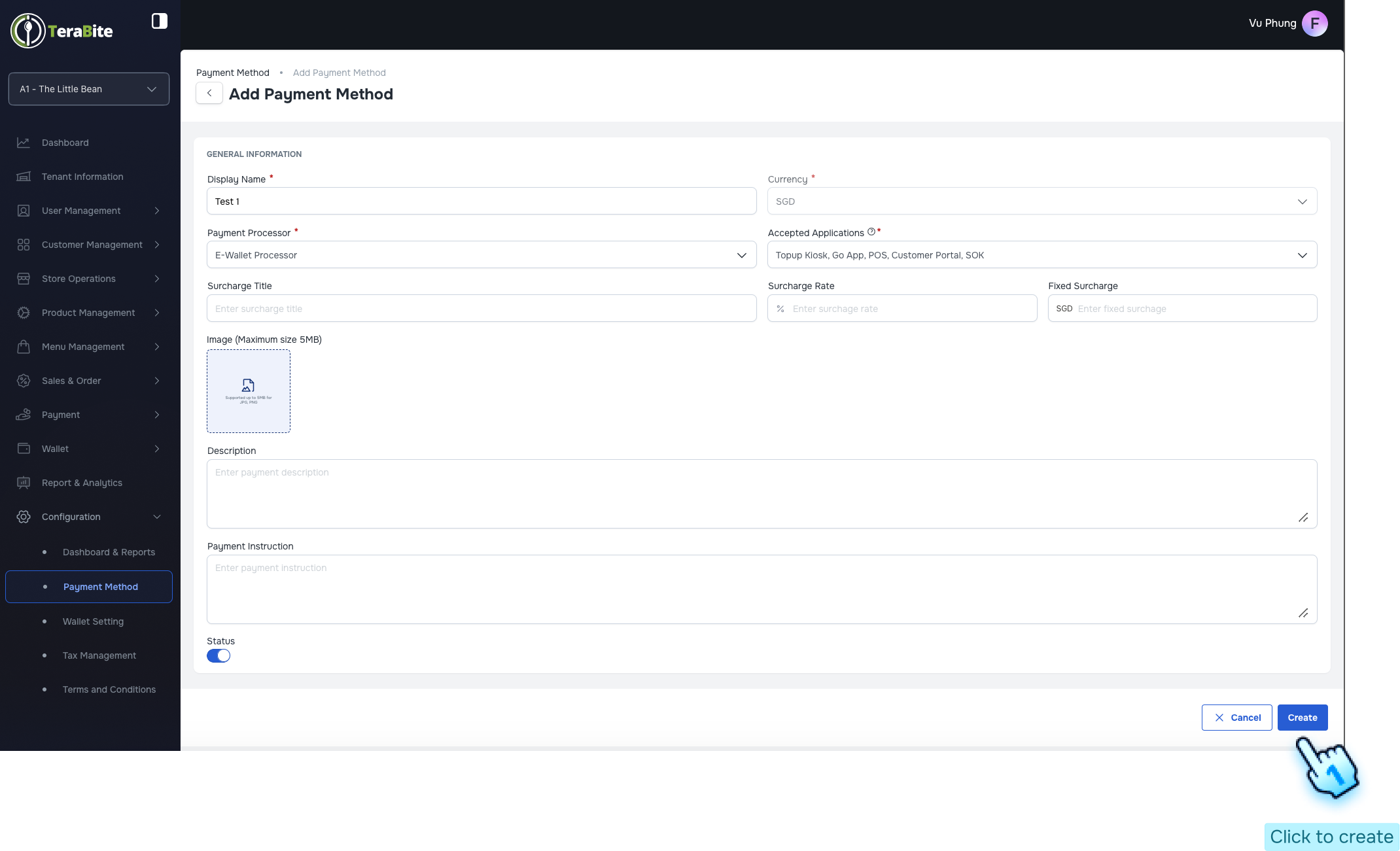This screenshot has width=1400, height=851.
Task: Cancel the payment method creation
Action: click(1236, 718)
